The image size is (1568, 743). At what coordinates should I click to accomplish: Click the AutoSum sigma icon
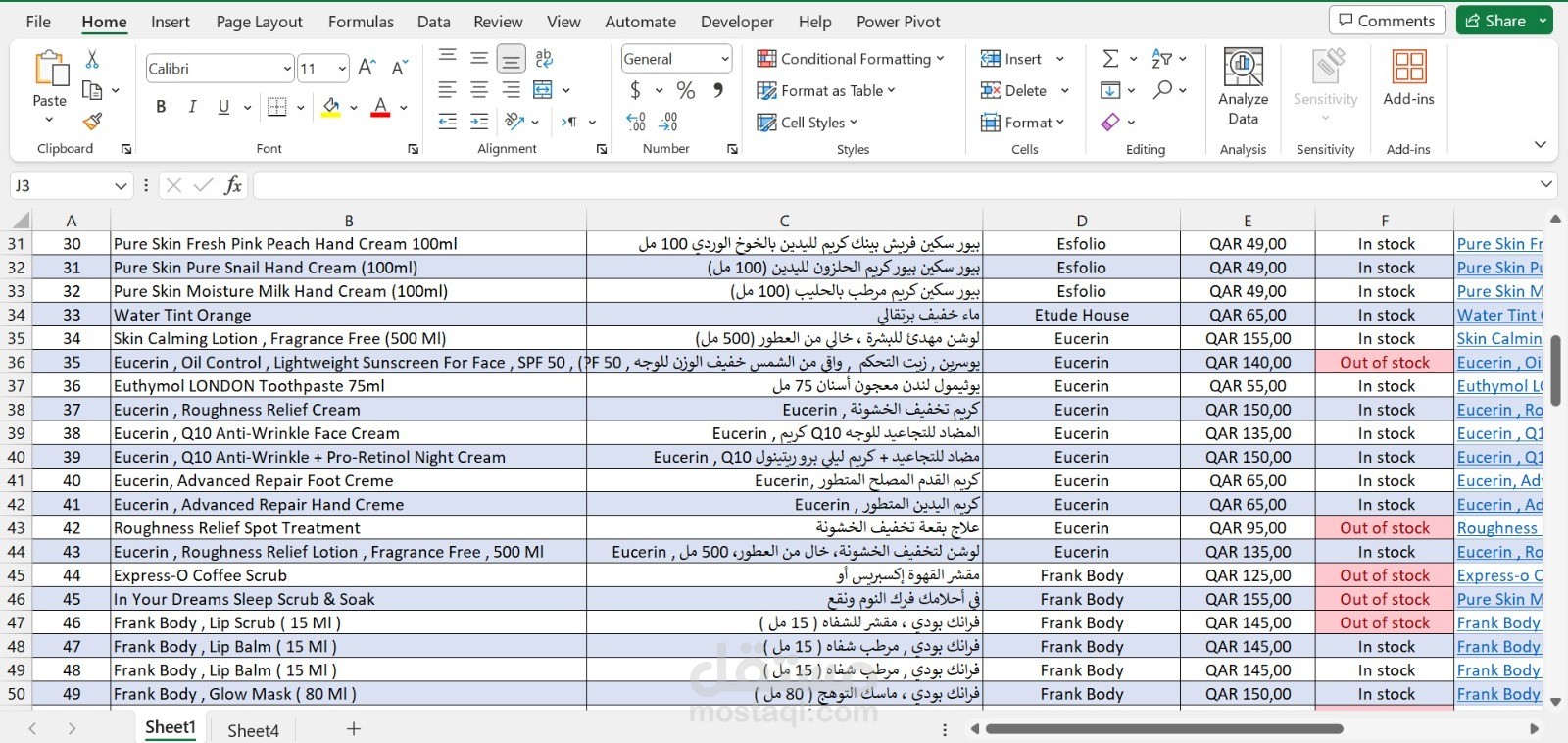tap(1110, 59)
